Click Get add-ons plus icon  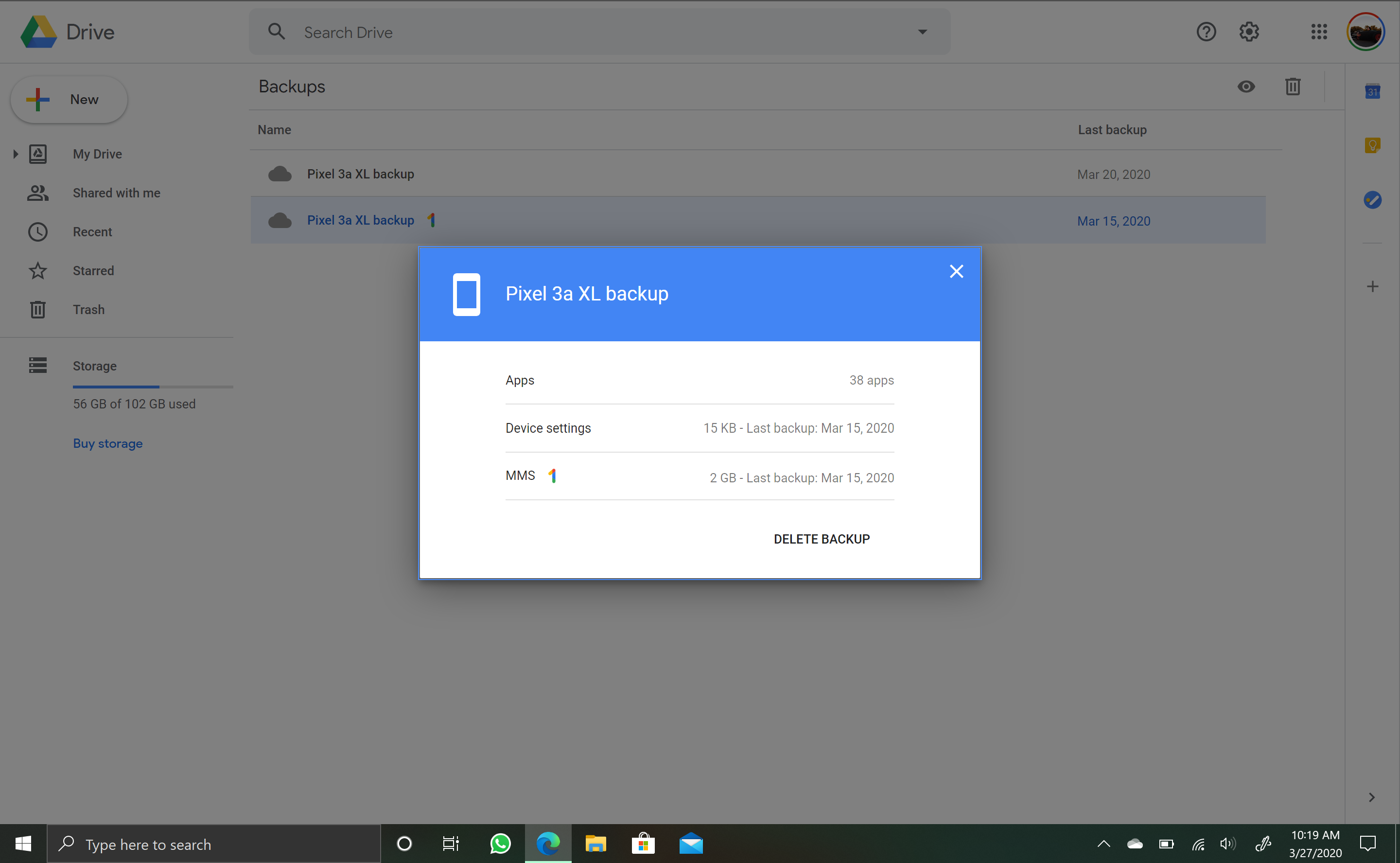(1372, 286)
